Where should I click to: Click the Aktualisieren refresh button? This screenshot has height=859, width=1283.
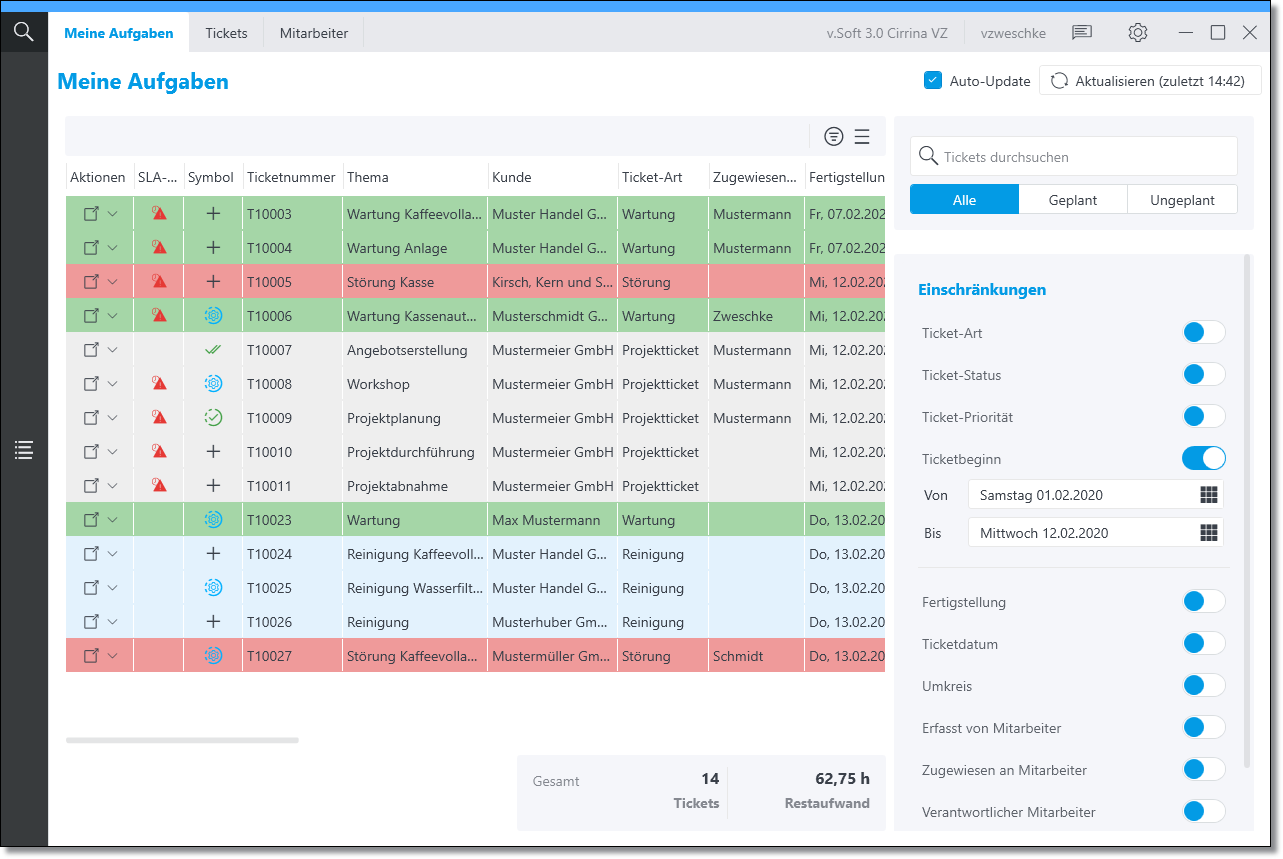[x=1150, y=81]
